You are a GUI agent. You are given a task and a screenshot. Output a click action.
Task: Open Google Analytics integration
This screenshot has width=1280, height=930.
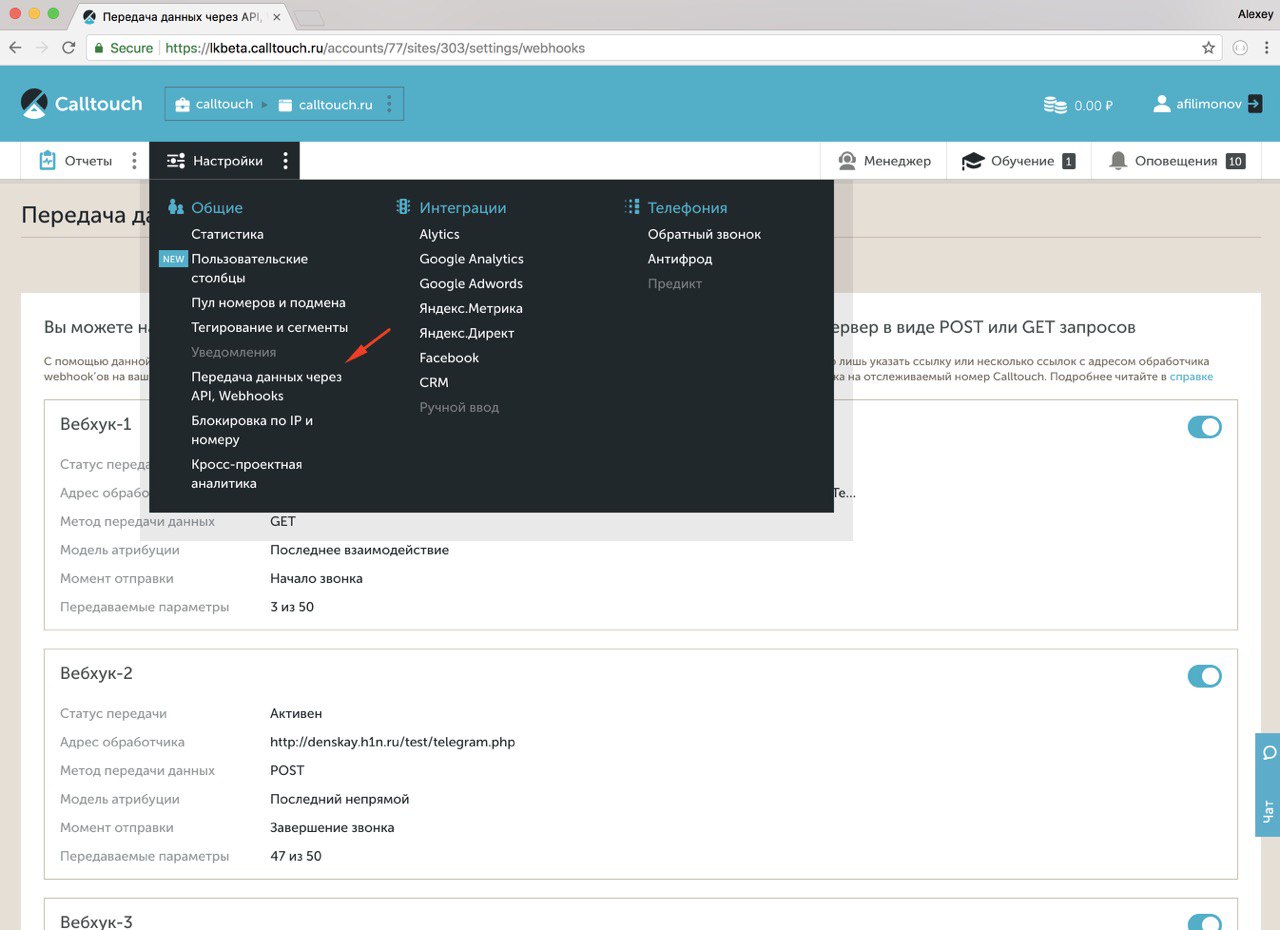pyautogui.click(x=471, y=259)
